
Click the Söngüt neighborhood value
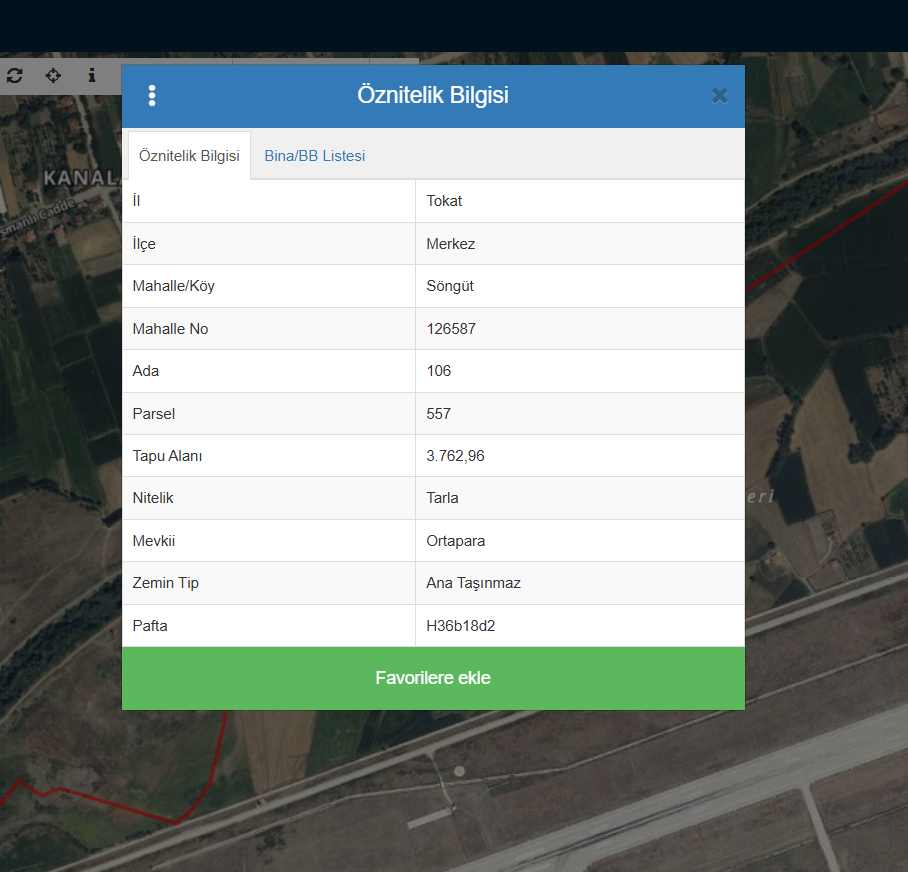pos(450,286)
